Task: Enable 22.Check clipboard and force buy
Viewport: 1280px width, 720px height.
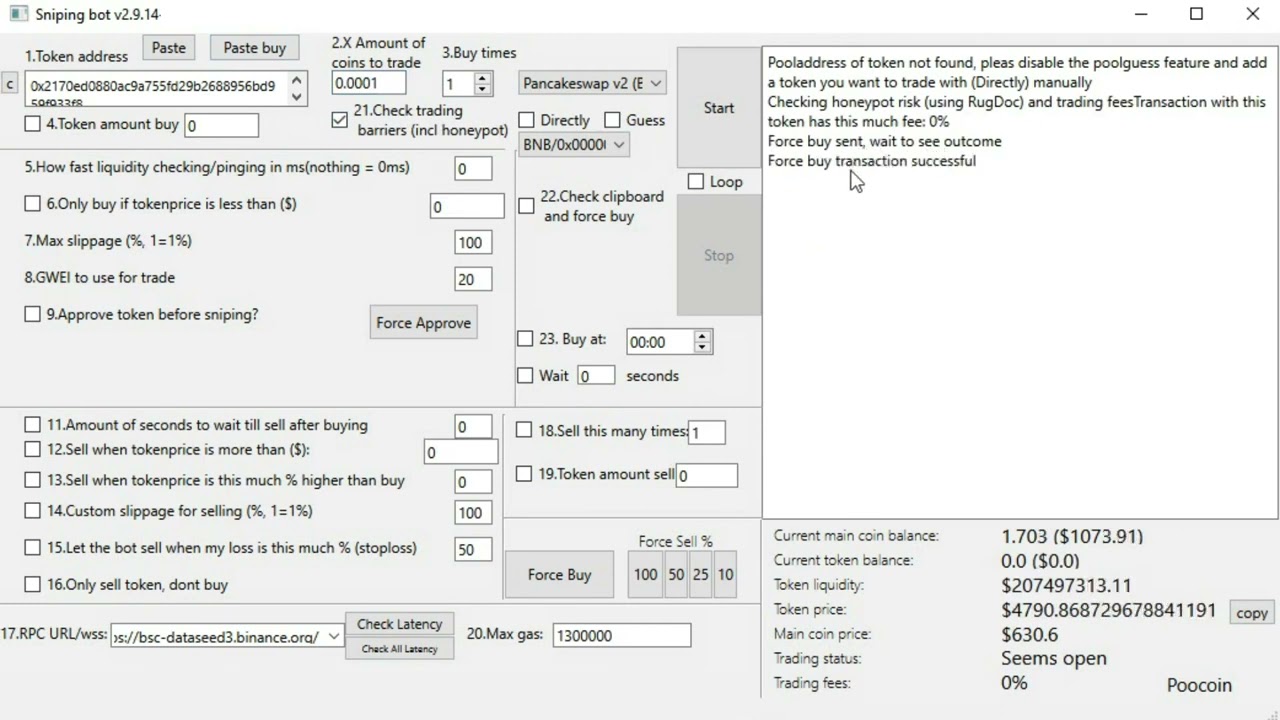Action: coord(526,206)
